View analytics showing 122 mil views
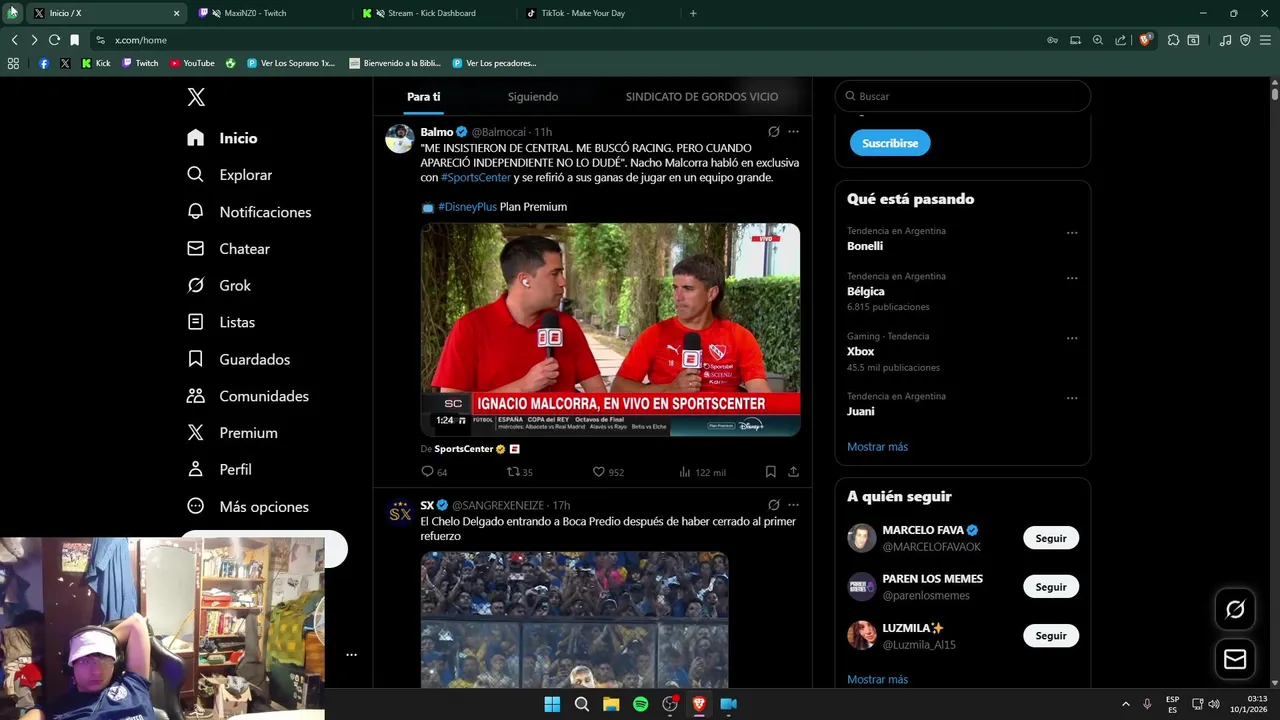 (702, 472)
